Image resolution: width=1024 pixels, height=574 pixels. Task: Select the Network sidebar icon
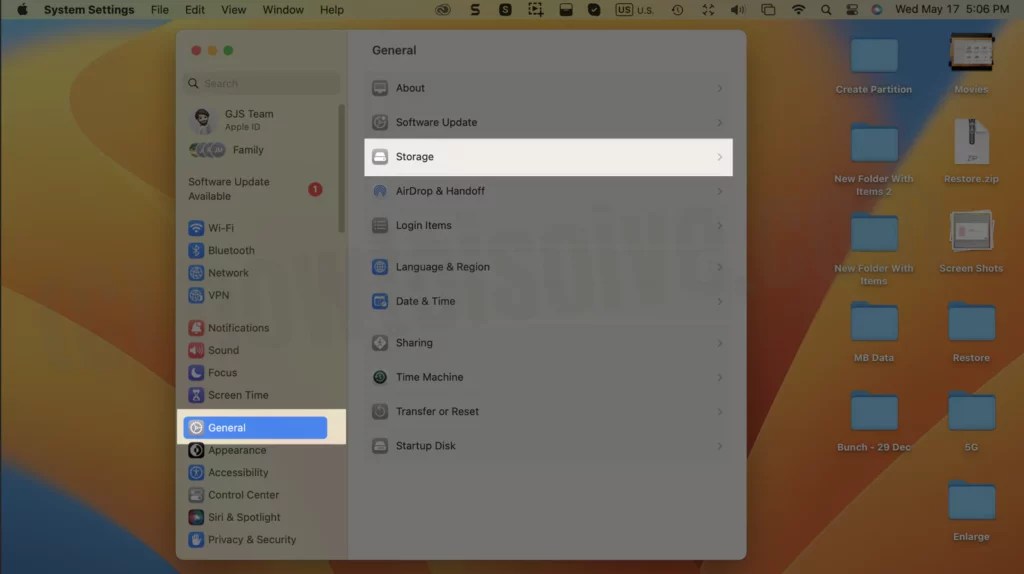(x=196, y=273)
